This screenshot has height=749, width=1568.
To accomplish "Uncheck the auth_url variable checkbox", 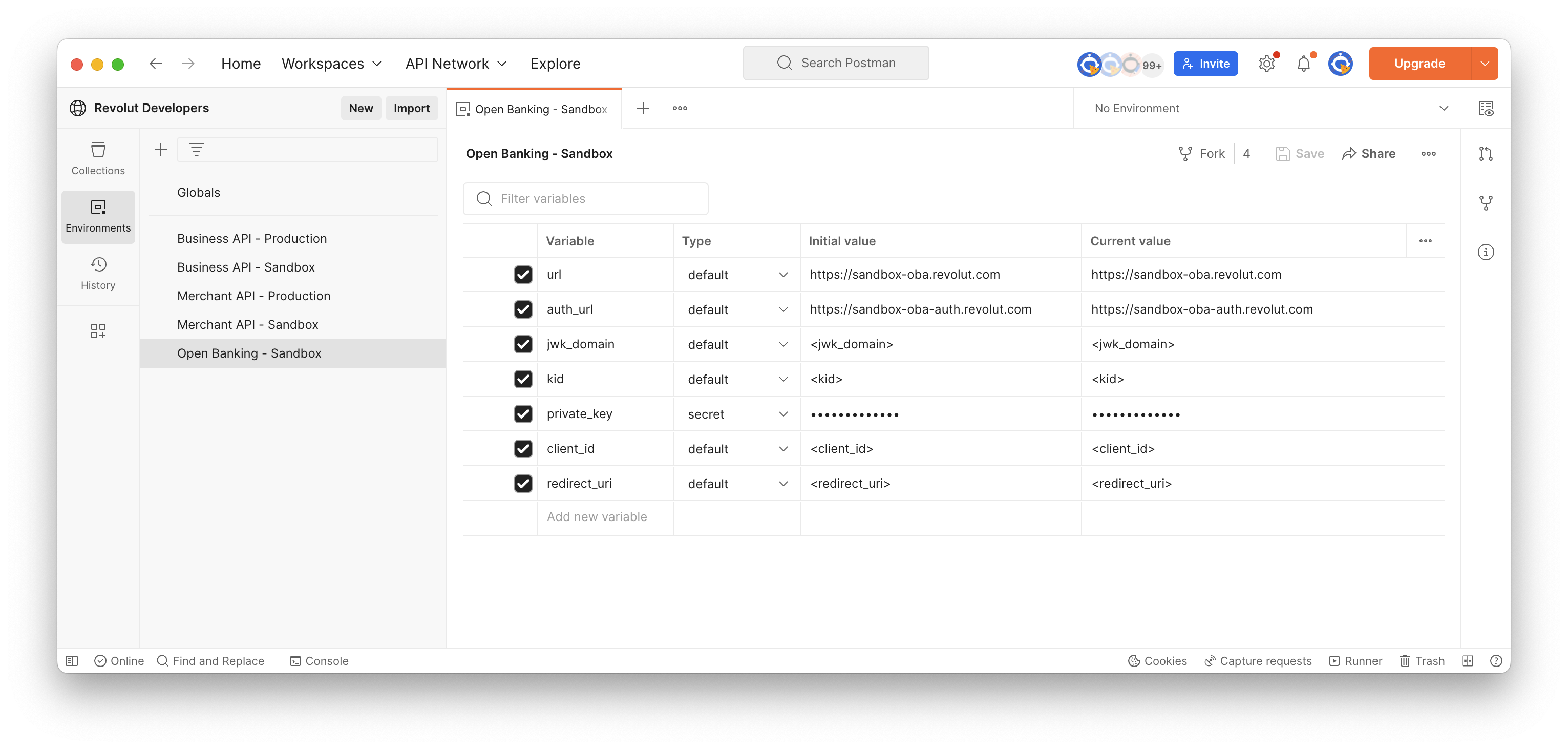I will [523, 309].
